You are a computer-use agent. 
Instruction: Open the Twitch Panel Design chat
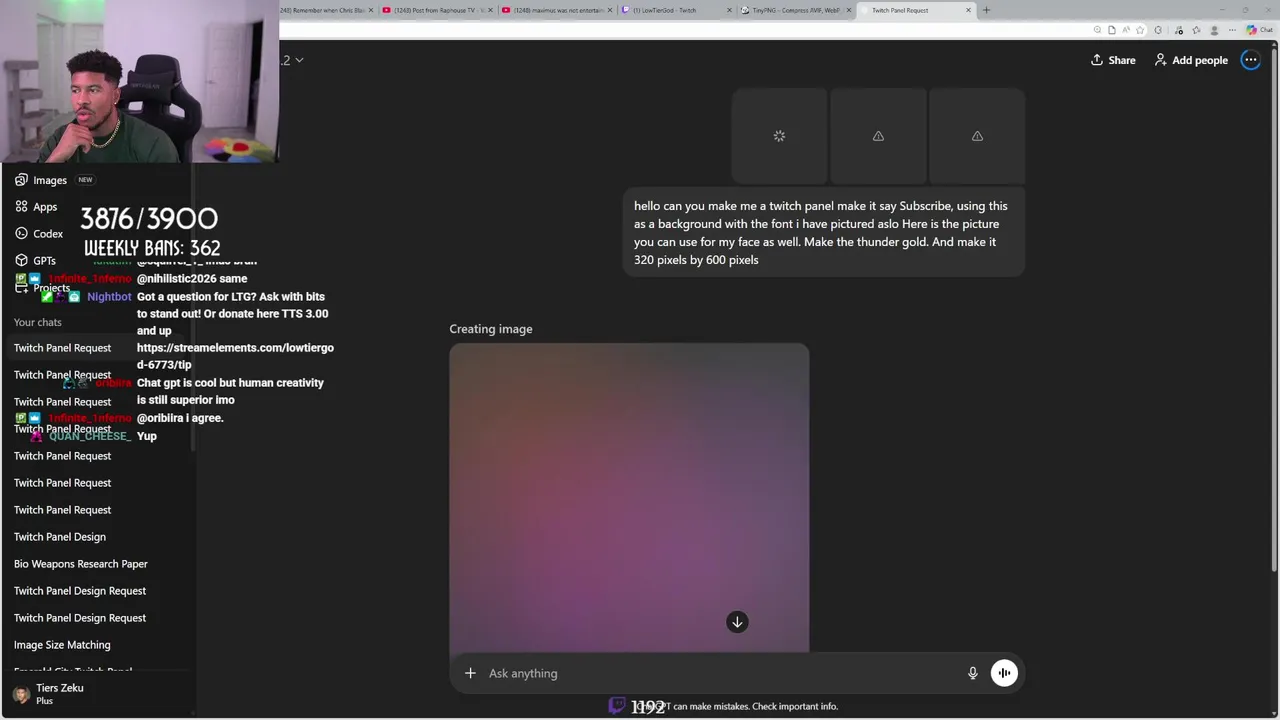pos(60,537)
